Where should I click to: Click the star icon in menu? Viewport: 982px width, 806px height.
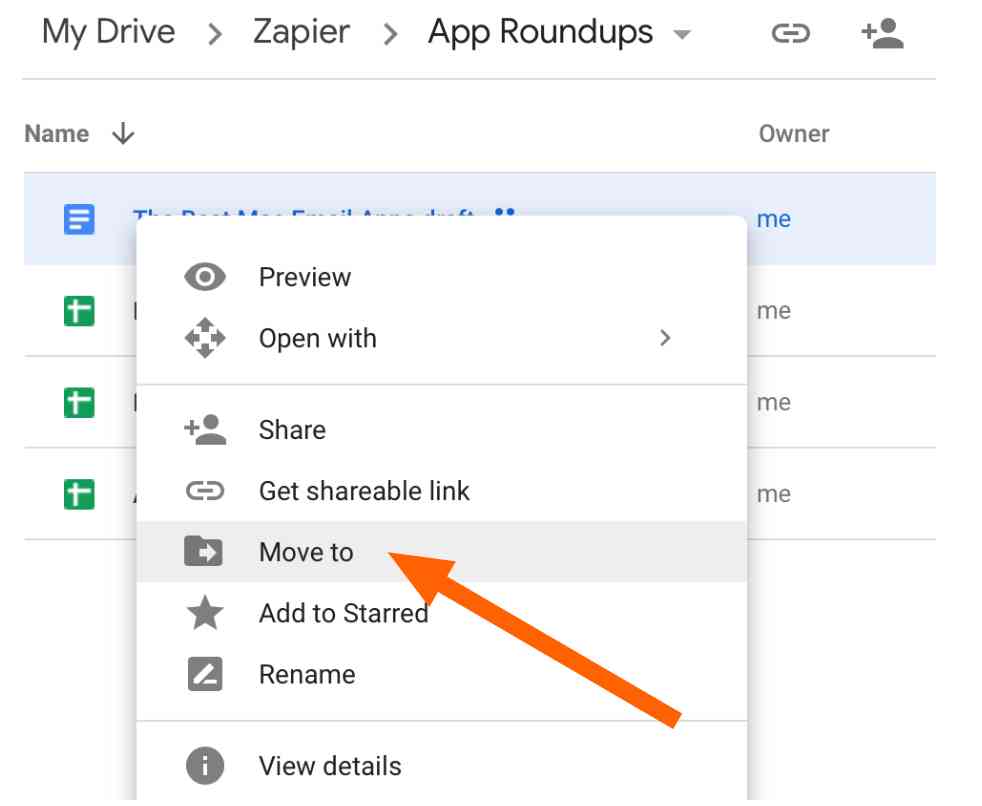205,612
